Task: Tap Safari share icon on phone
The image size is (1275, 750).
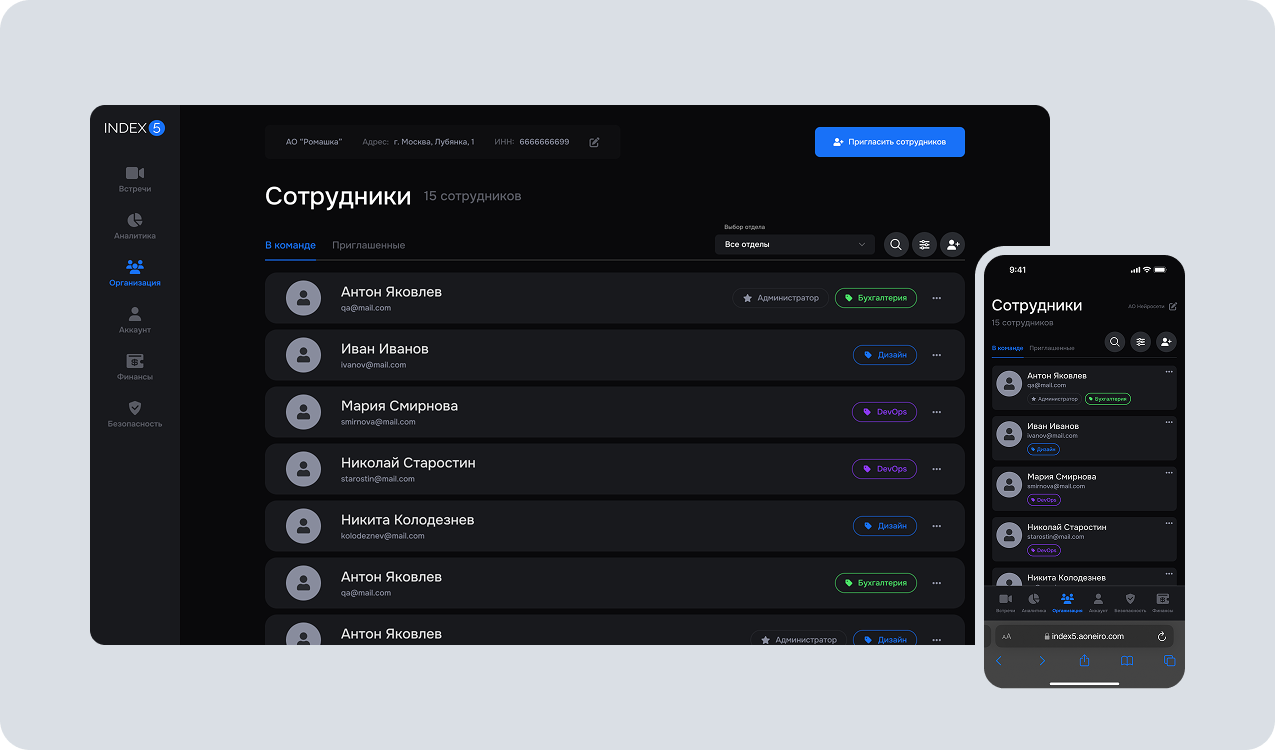Action: tap(1084, 660)
